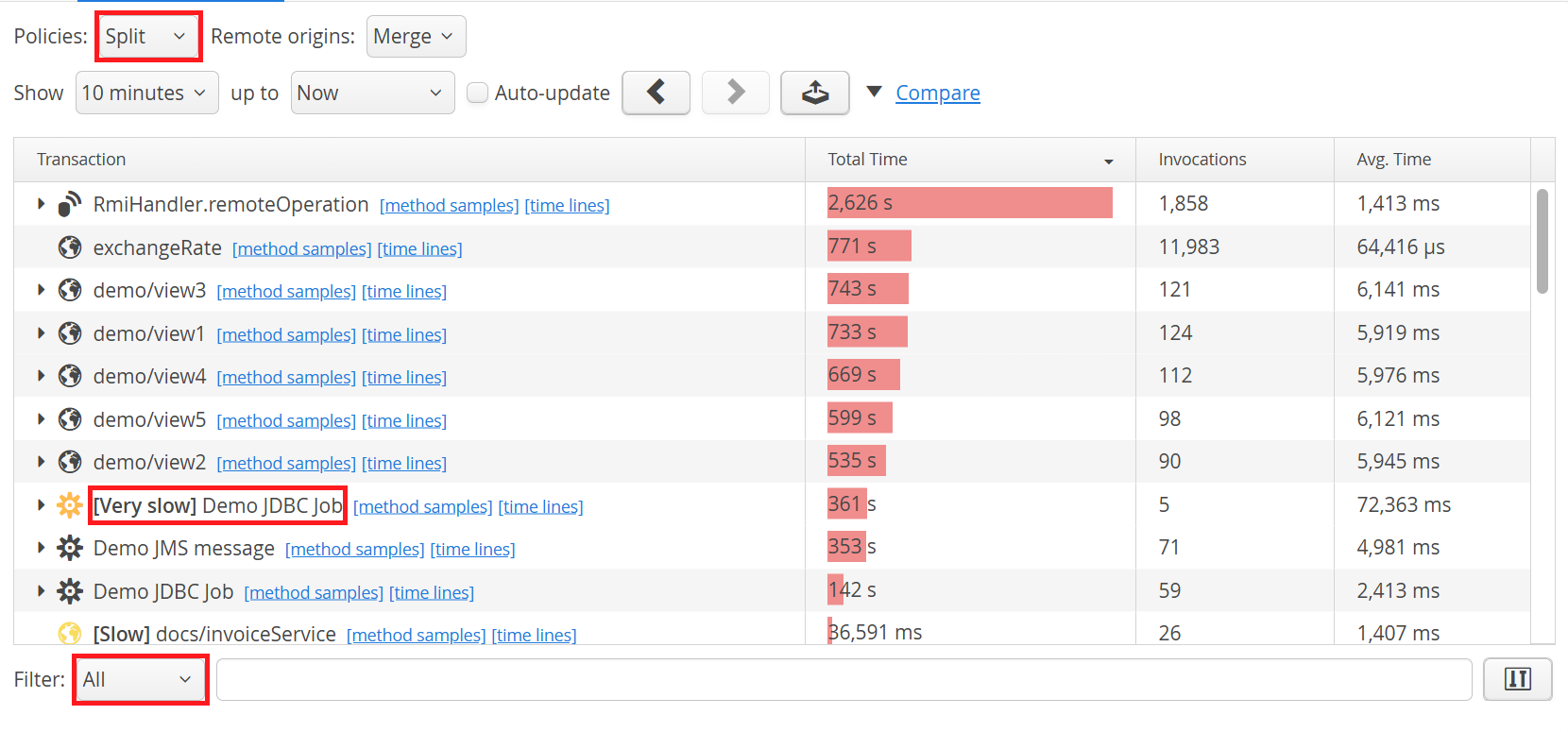Select the [Very slow] Demo JDBC Job name

[218, 505]
